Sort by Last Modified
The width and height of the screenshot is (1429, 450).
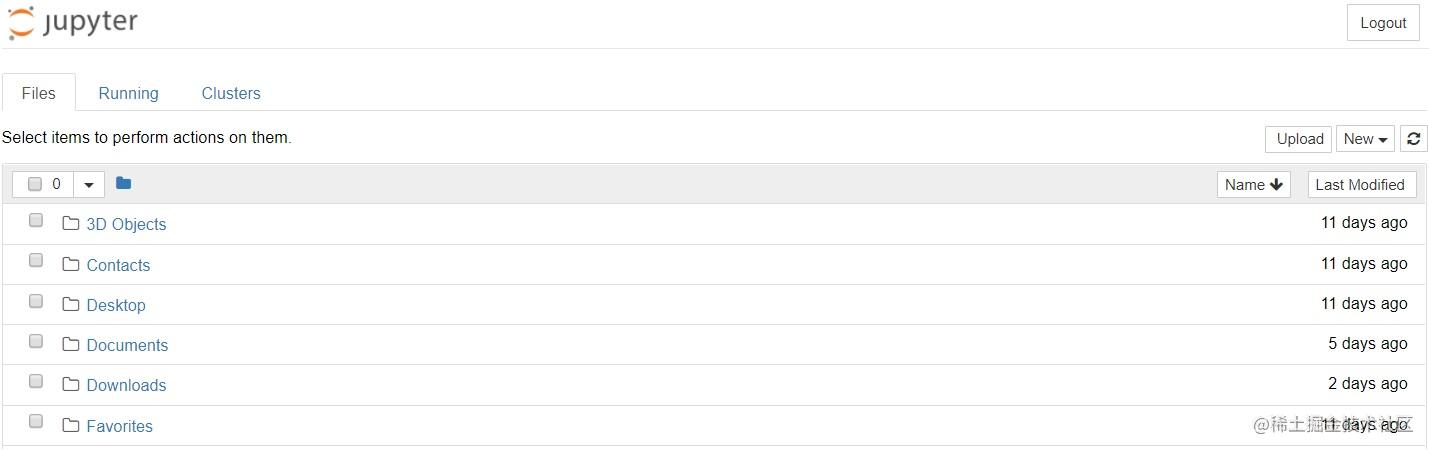point(1360,184)
